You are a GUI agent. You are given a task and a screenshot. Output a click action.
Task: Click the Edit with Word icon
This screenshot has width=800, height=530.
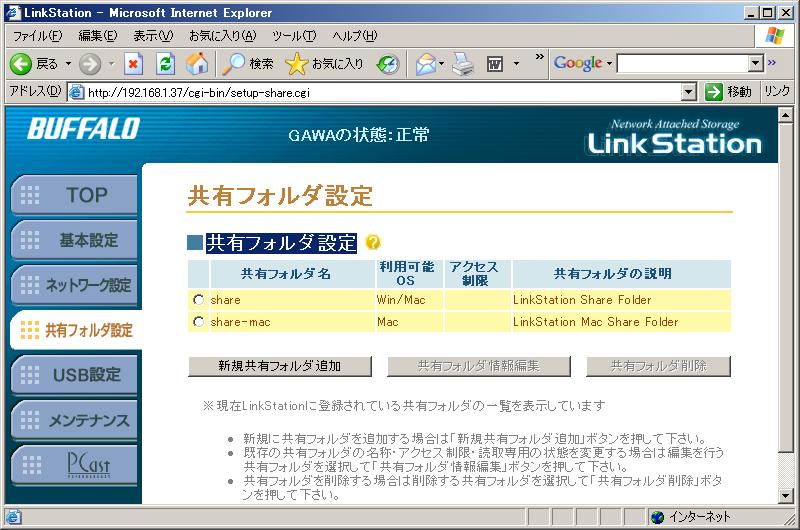(x=494, y=64)
